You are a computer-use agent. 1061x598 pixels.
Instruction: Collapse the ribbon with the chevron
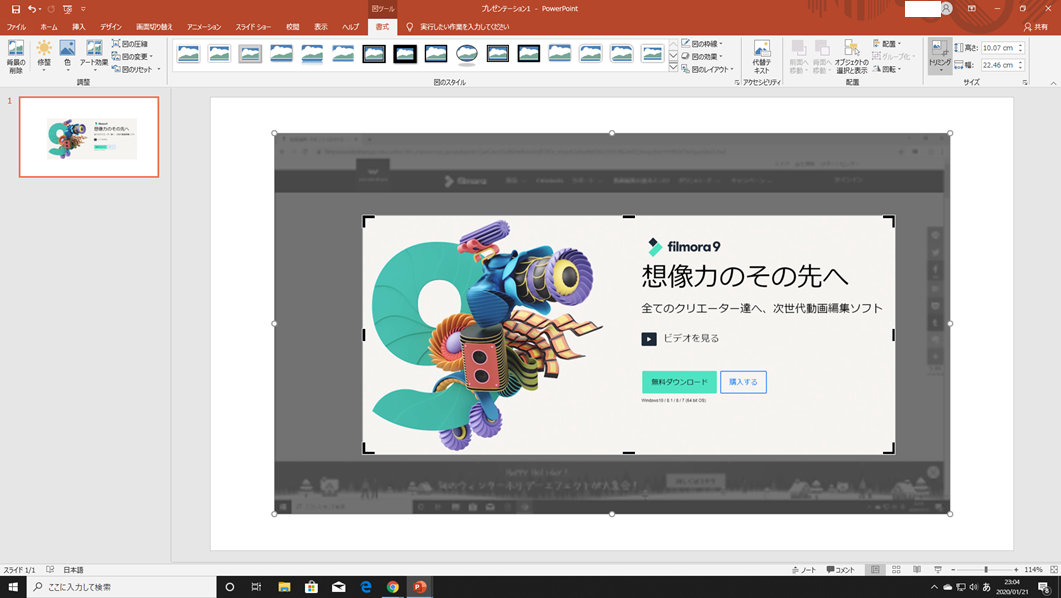click(1053, 83)
